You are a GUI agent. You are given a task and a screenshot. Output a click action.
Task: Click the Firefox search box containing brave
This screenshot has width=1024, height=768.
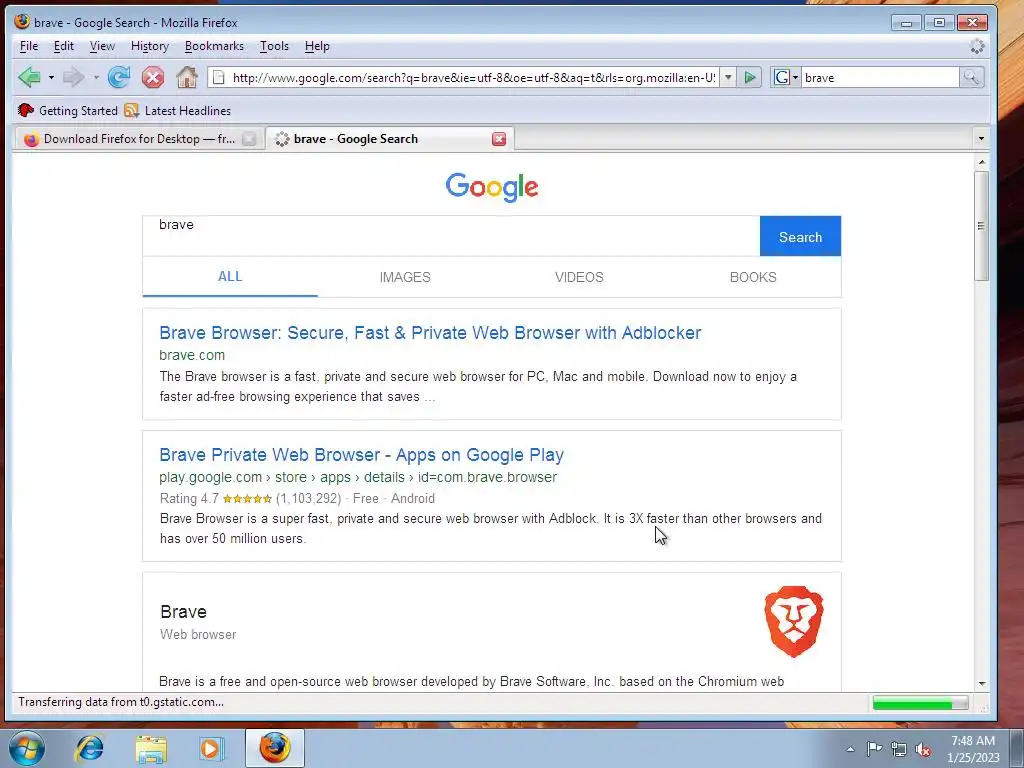pyautogui.click(x=880, y=78)
